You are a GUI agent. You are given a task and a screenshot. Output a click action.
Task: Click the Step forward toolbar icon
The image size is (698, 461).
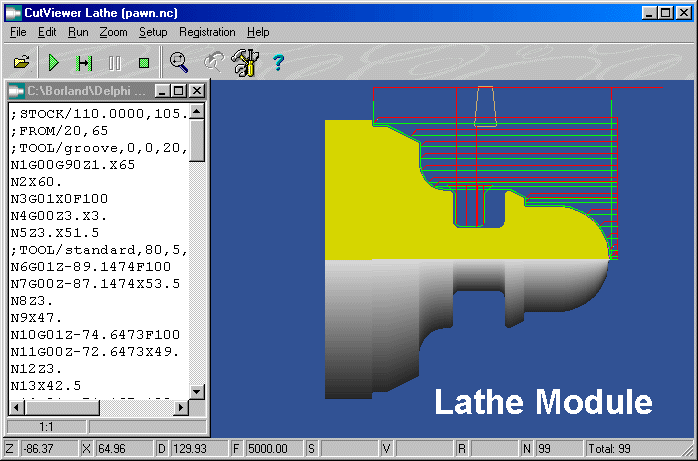pyautogui.click(x=84, y=63)
